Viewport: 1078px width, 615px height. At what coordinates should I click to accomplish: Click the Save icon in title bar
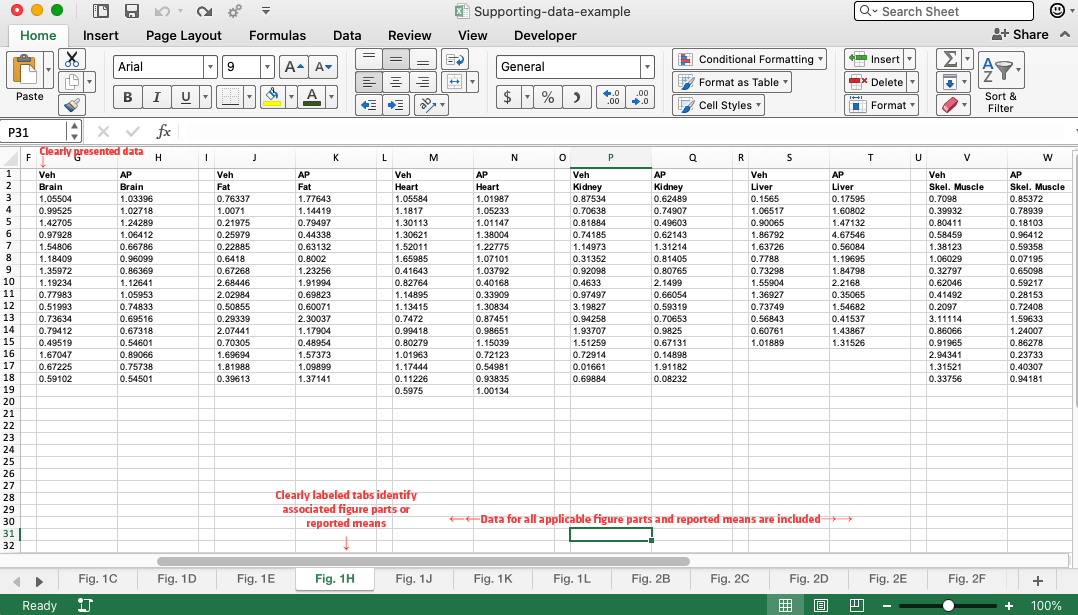coord(131,11)
